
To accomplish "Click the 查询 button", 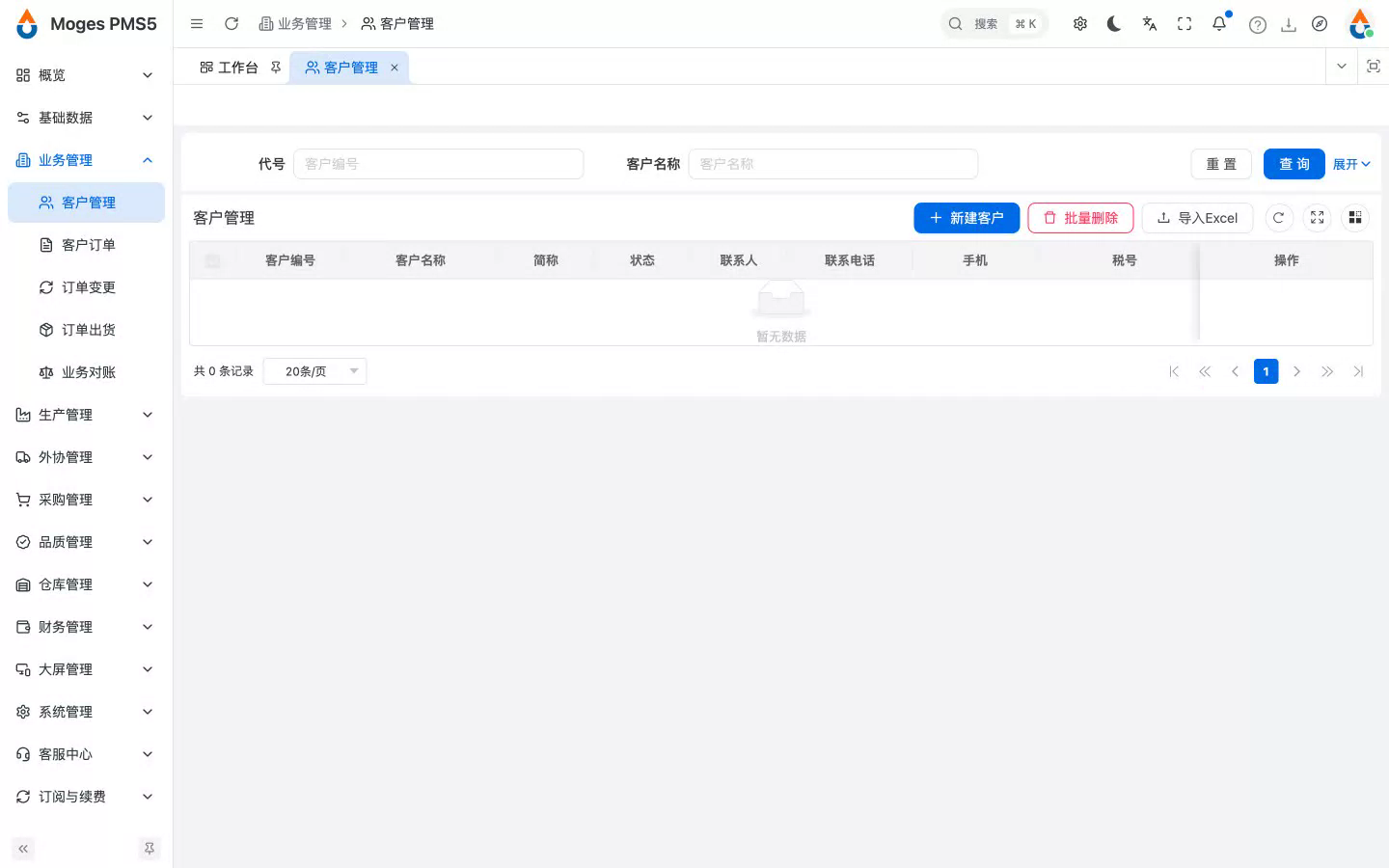I will 1294,164.
